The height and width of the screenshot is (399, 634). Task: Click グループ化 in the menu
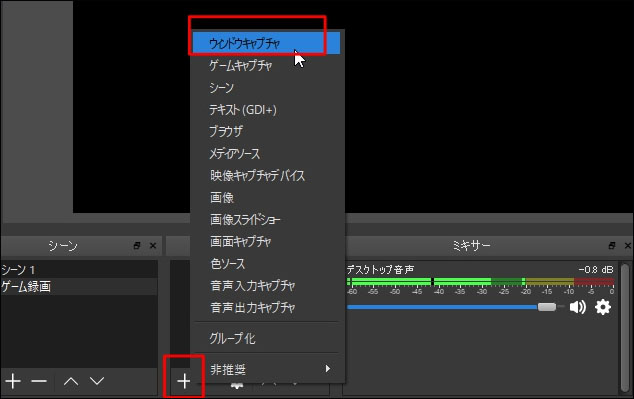point(266,338)
